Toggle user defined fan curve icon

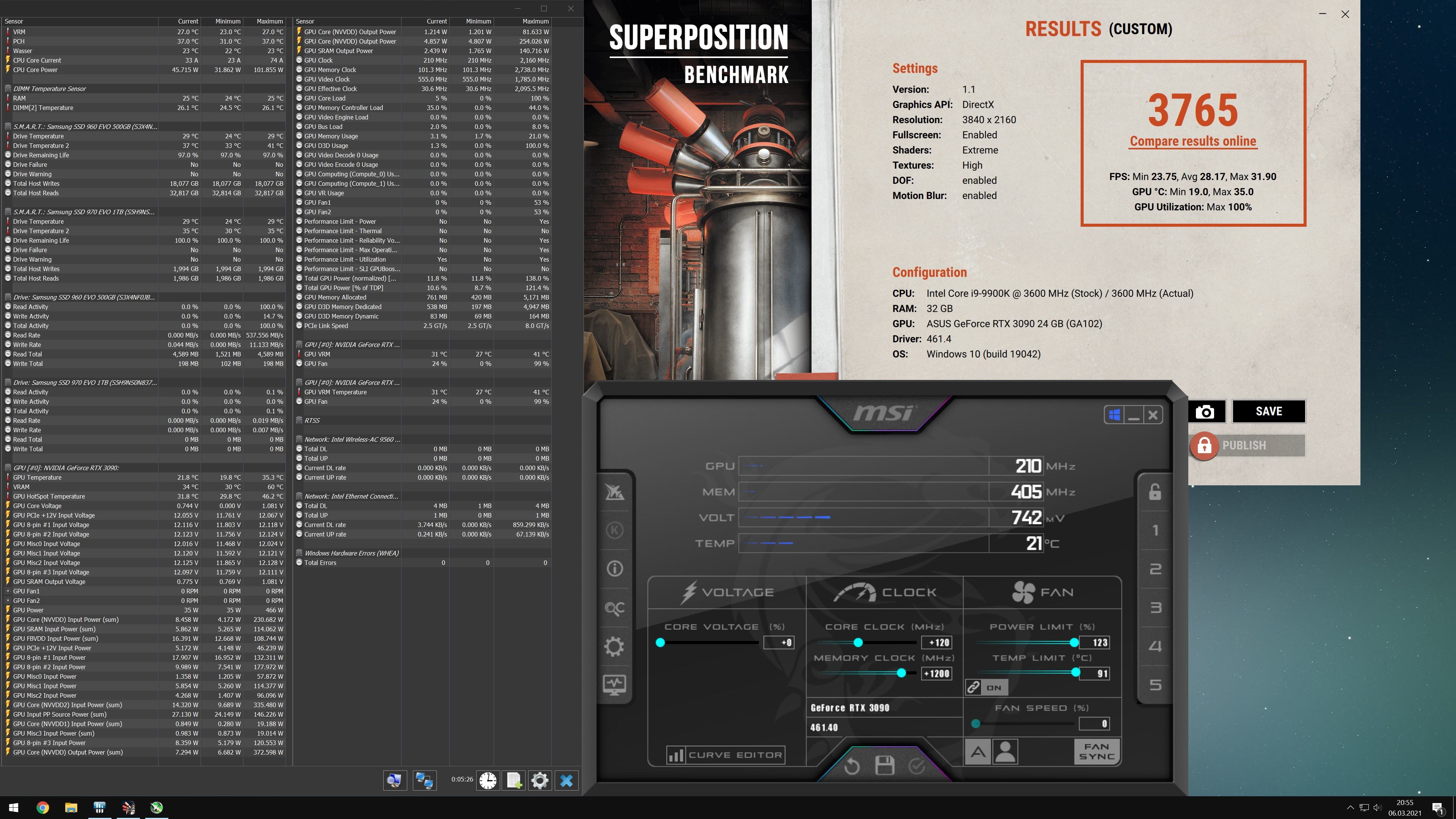tap(1005, 752)
